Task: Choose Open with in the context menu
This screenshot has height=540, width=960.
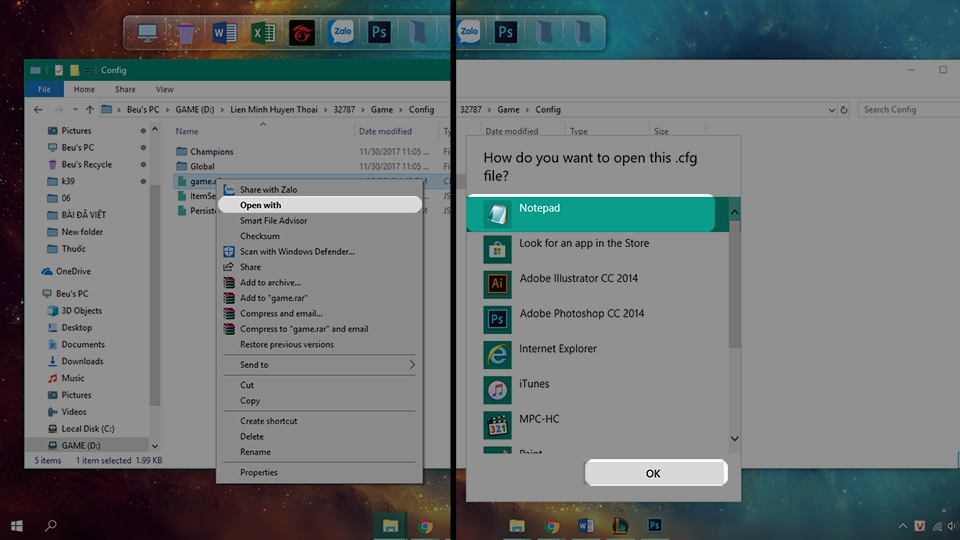Action: [319, 205]
